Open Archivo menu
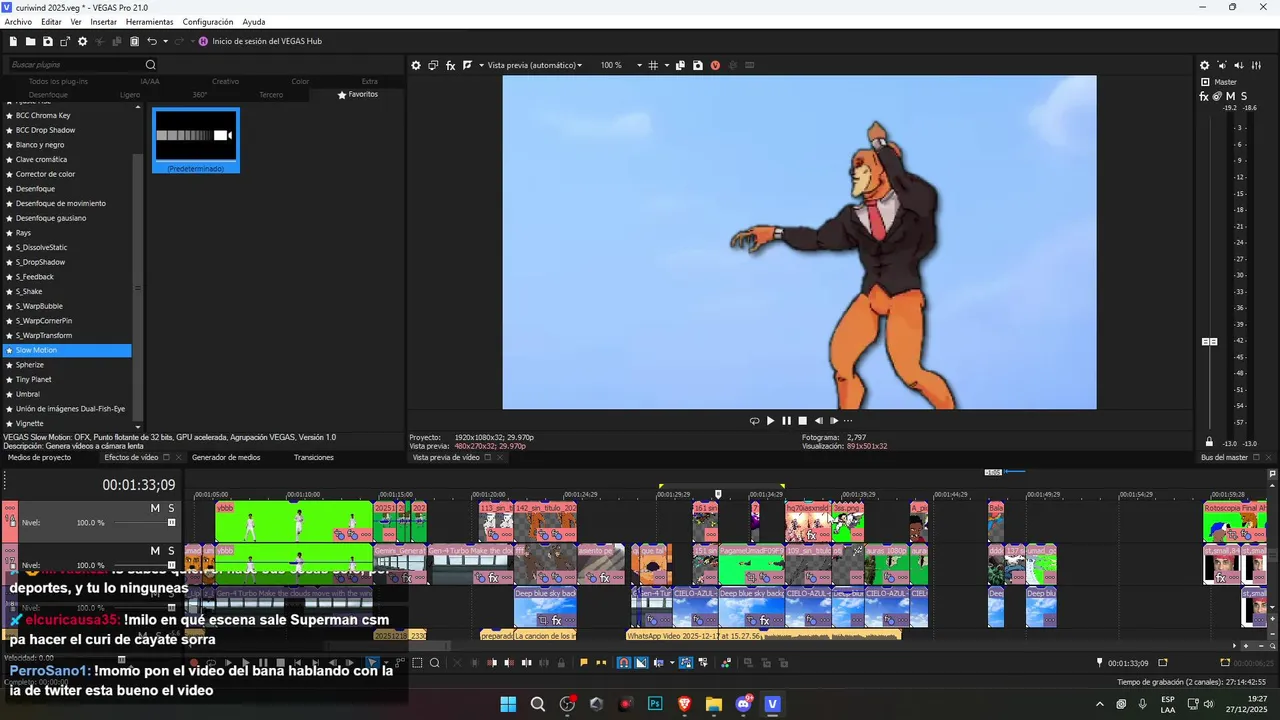The width and height of the screenshot is (1280, 720). coord(18,22)
